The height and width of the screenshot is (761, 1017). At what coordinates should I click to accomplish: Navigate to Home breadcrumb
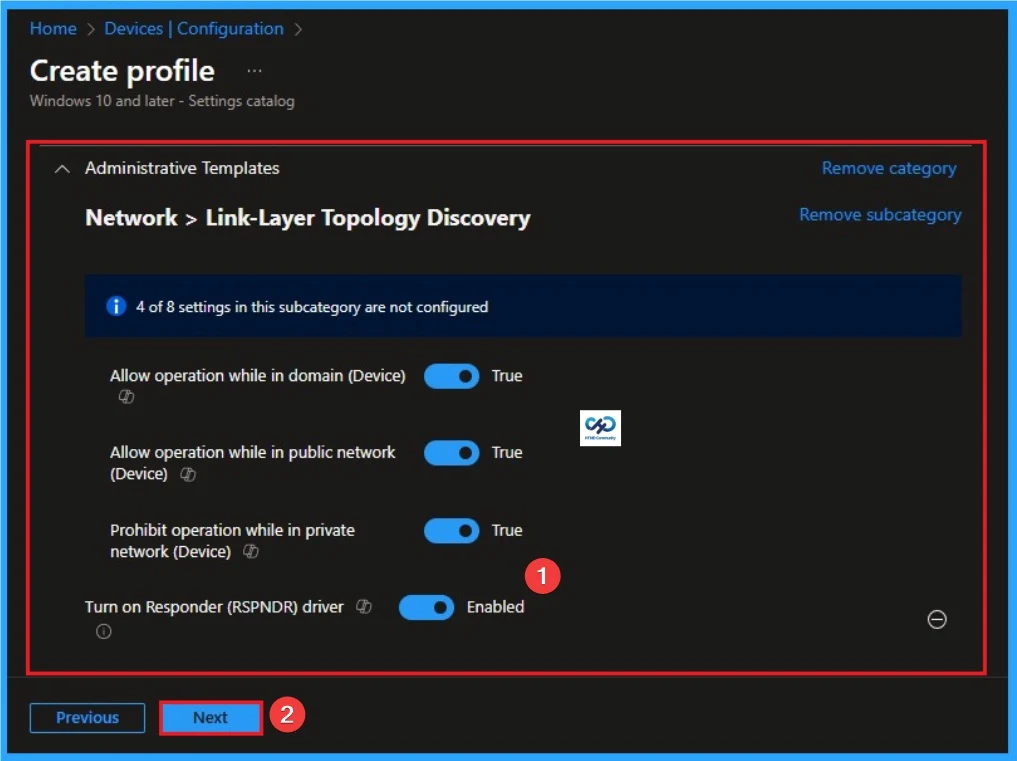53,28
